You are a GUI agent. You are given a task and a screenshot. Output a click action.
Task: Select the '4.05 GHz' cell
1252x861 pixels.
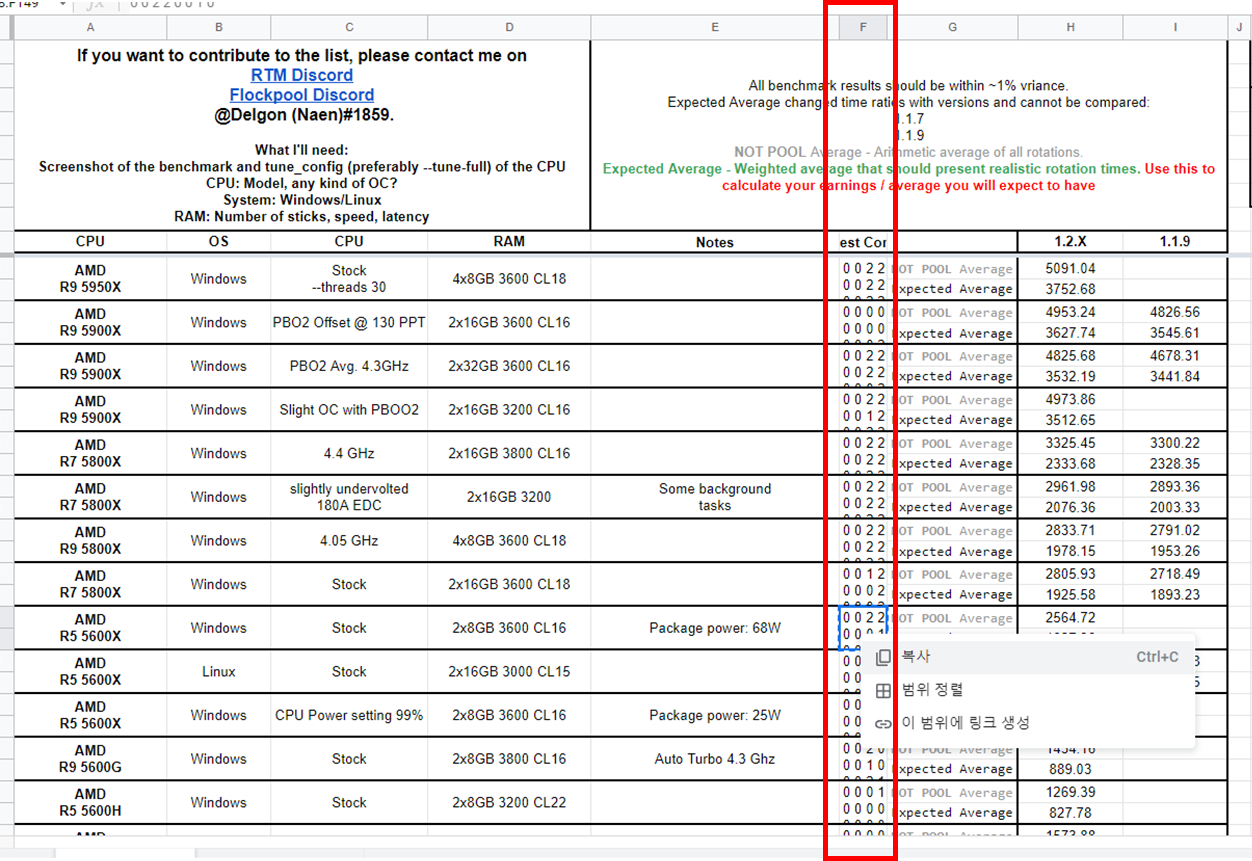coord(349,541)
